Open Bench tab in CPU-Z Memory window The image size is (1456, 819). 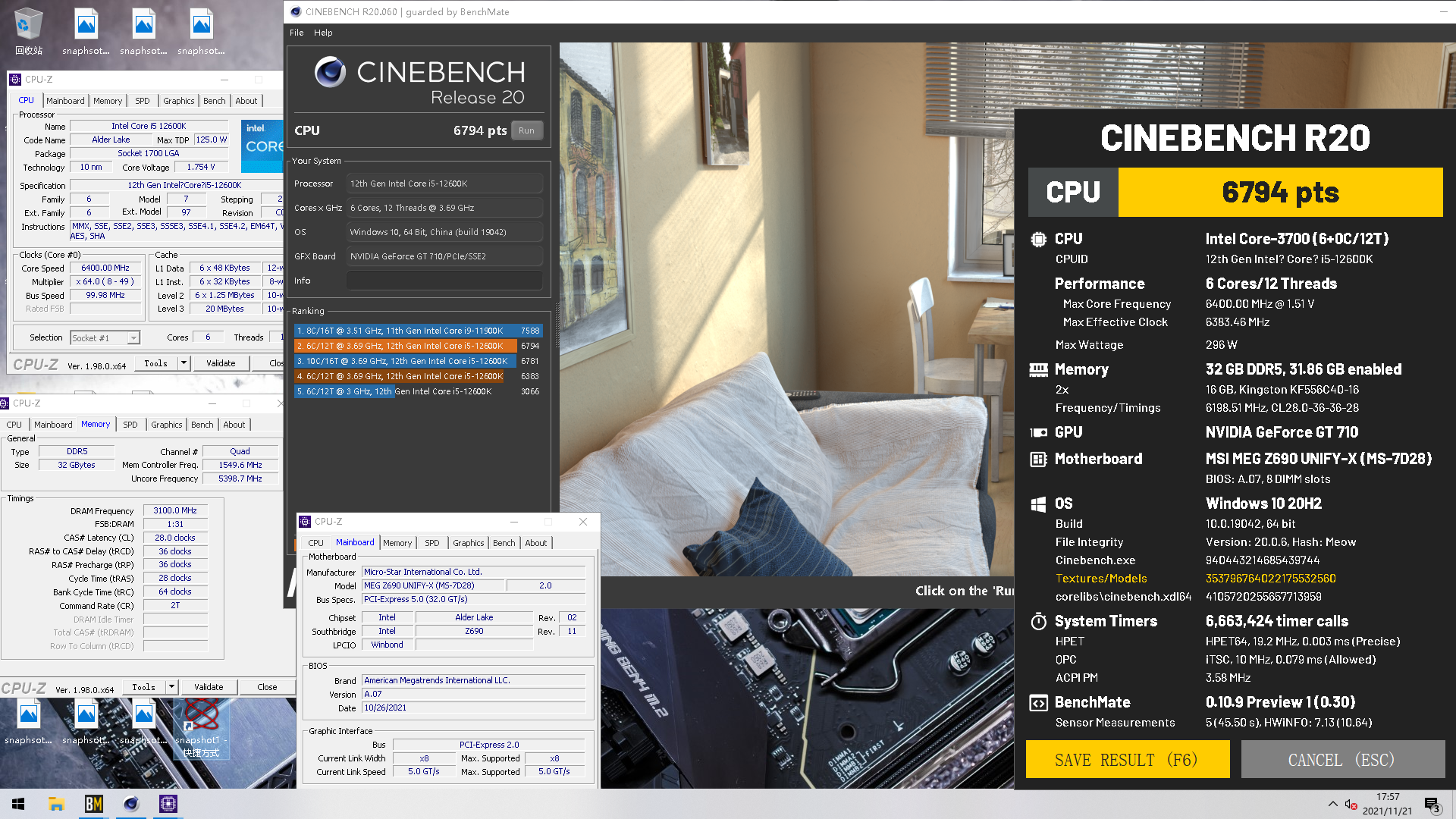[x=202, y=425]
